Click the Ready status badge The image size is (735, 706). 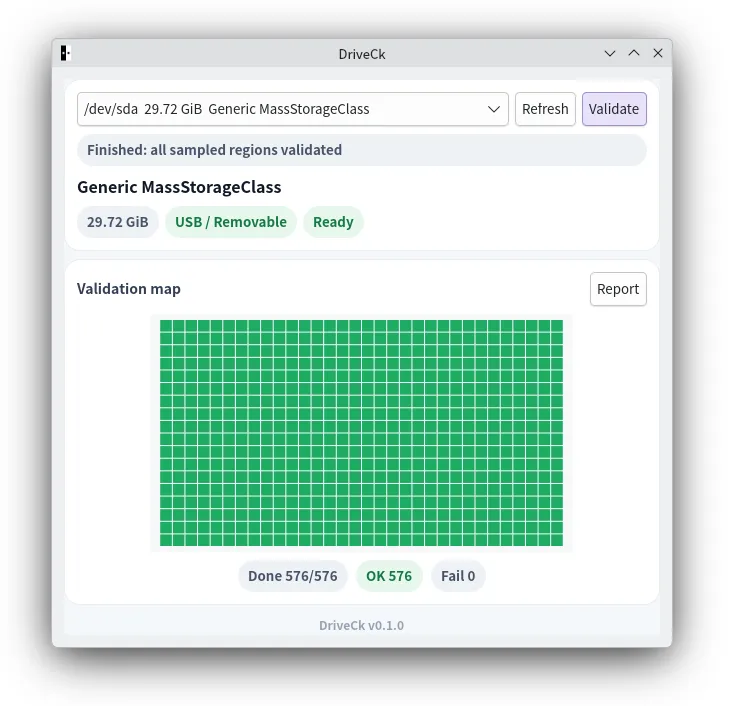(333, 222)
